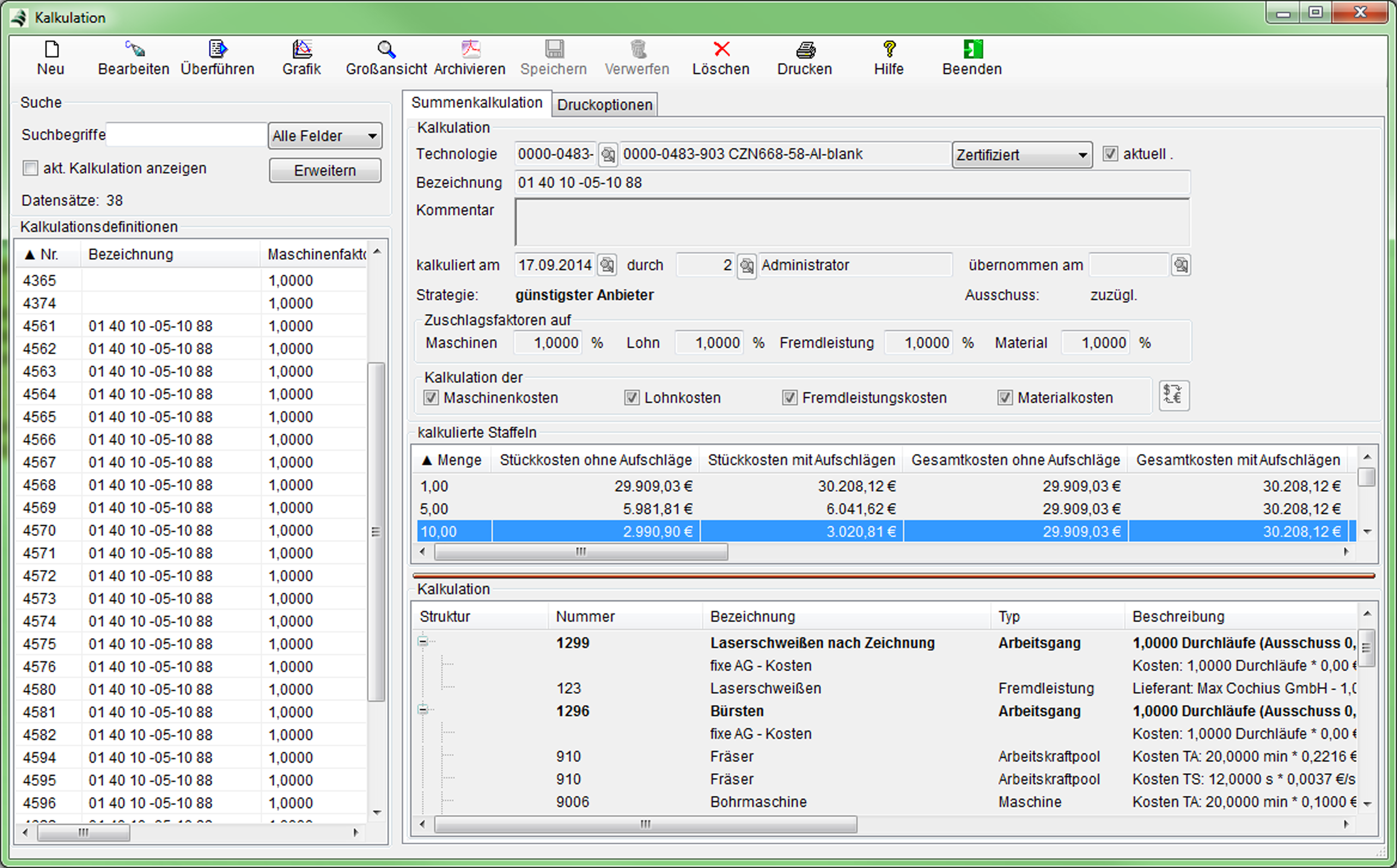Switch to the Druckoptionen tab
Image resolution: width=1397 pixels, height=868 pixels.
point(605,105)
